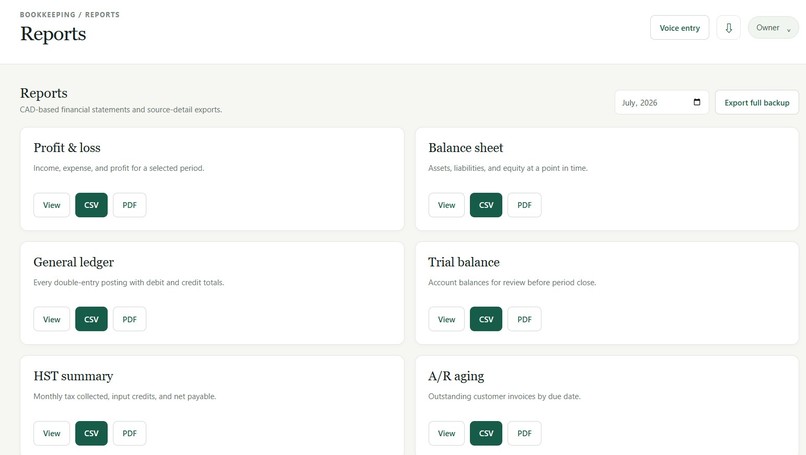View the General ledger report

tap(51, 319)
